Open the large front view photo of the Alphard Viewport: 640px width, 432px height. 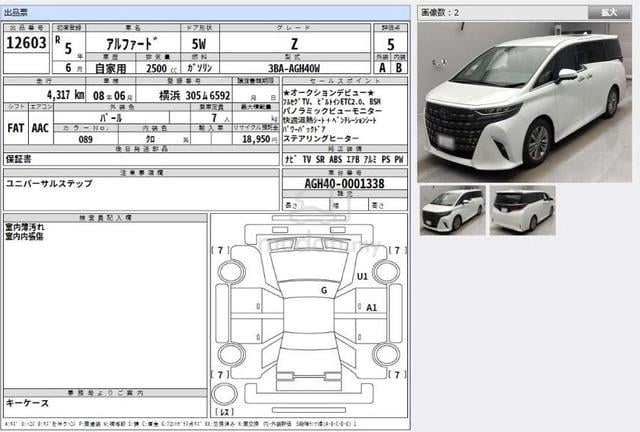pyautogui.click(x=524, y=102)
